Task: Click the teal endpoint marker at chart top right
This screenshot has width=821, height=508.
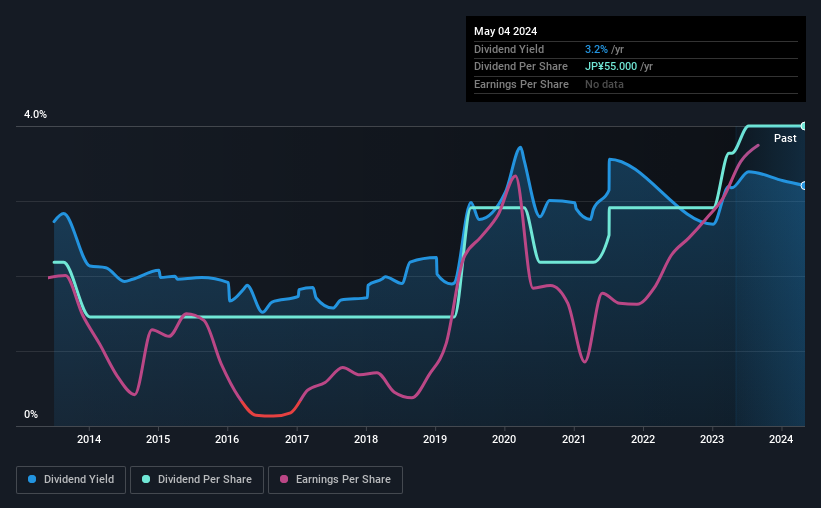Action: pos(804,126)
